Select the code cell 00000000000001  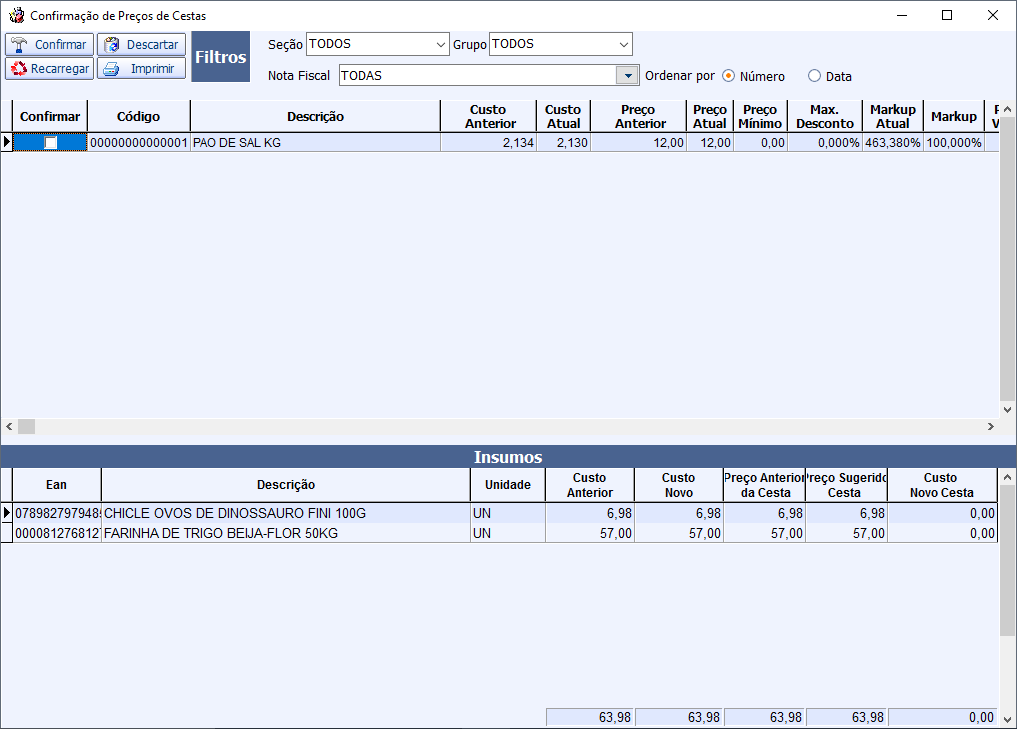[139, 143]
